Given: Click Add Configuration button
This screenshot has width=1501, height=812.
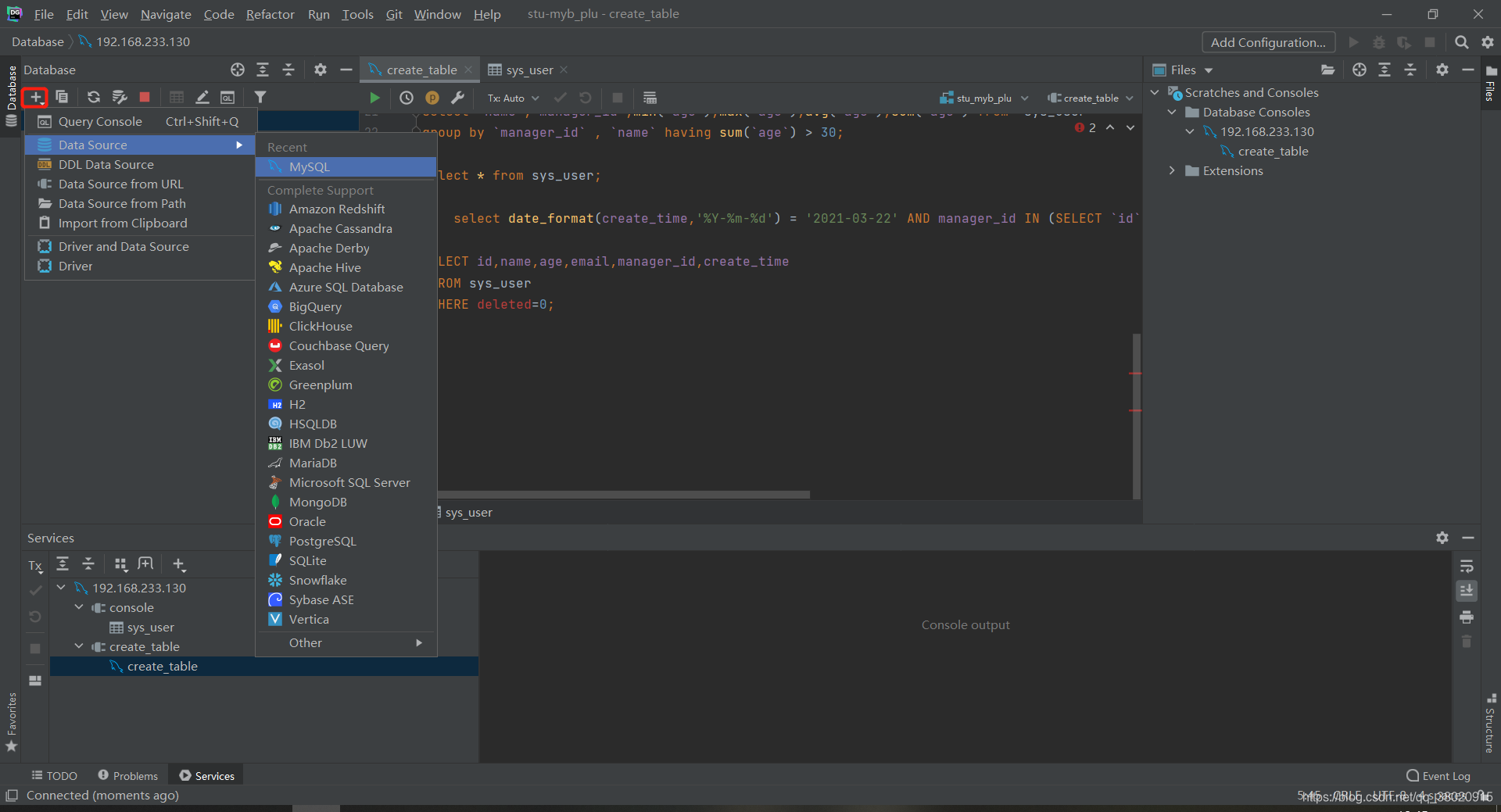Looking at the screenshot, I should (1268, 42).
